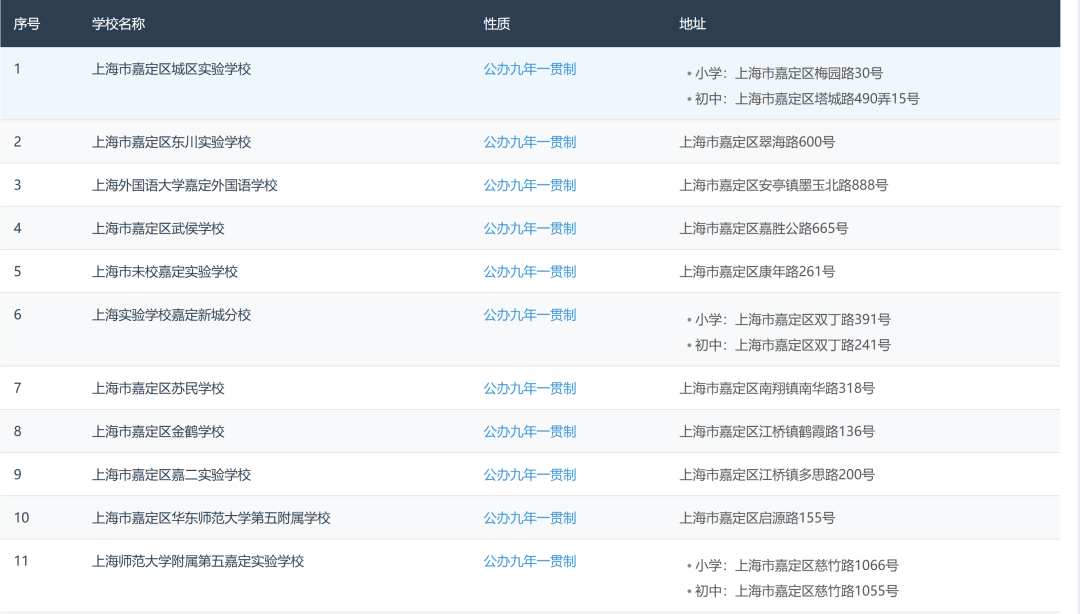The width and height of the screenshot is (1080, 614).
Task: Select school name 上海外国语大学嘉定外国语学校
Action: tap(185, 185)
